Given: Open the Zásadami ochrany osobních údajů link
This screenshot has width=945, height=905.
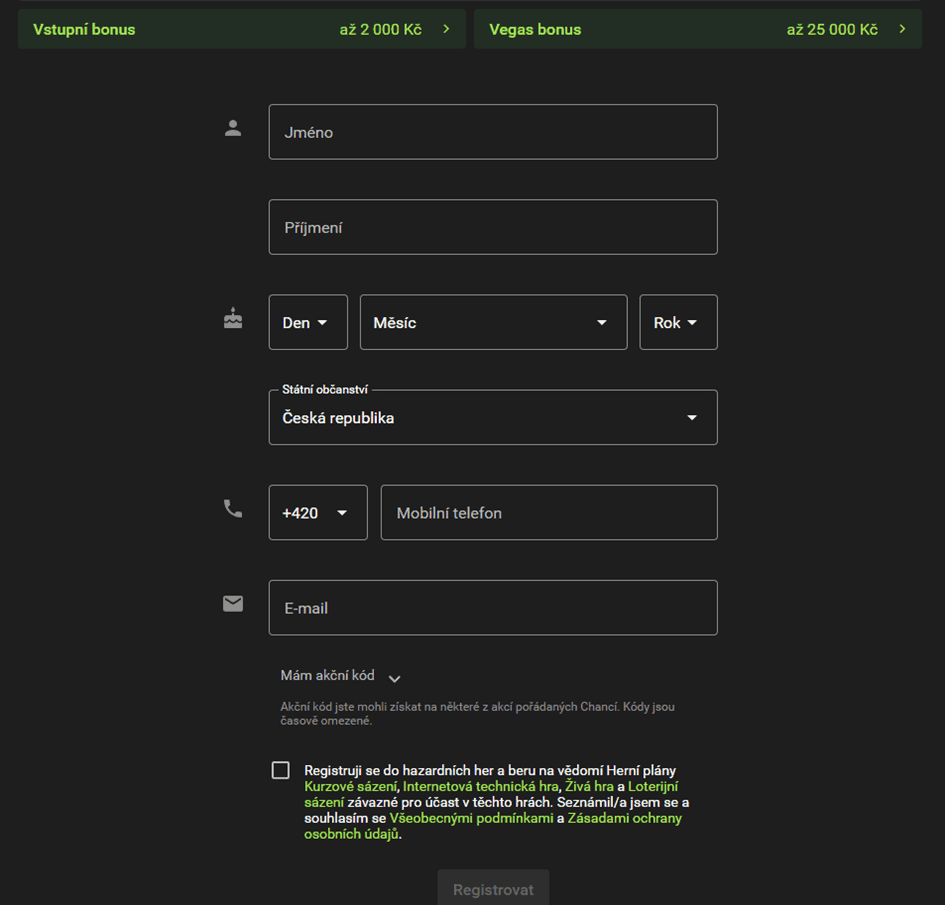Looking at the screenshot, I should 624,818.
